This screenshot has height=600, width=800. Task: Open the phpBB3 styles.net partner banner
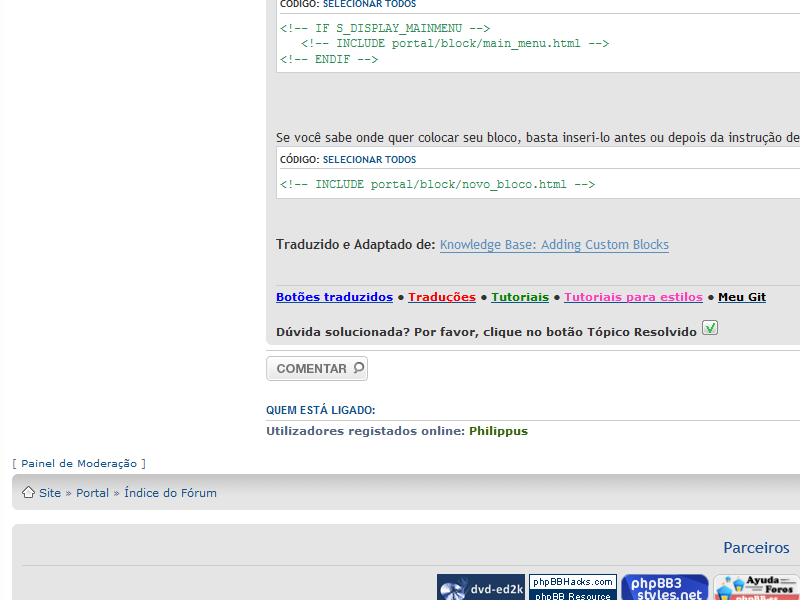pos(665,588)
